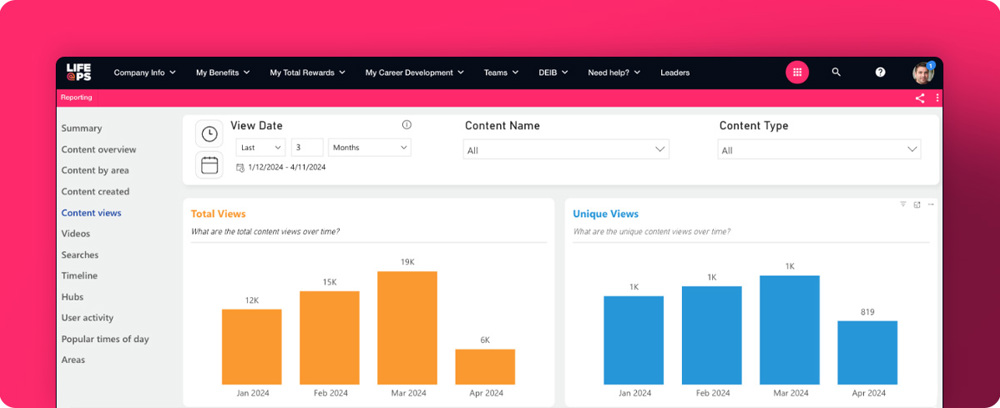Screen dimensions: 1000x408
Task: Click the user profile avatar
Action: tap(922, 72)
